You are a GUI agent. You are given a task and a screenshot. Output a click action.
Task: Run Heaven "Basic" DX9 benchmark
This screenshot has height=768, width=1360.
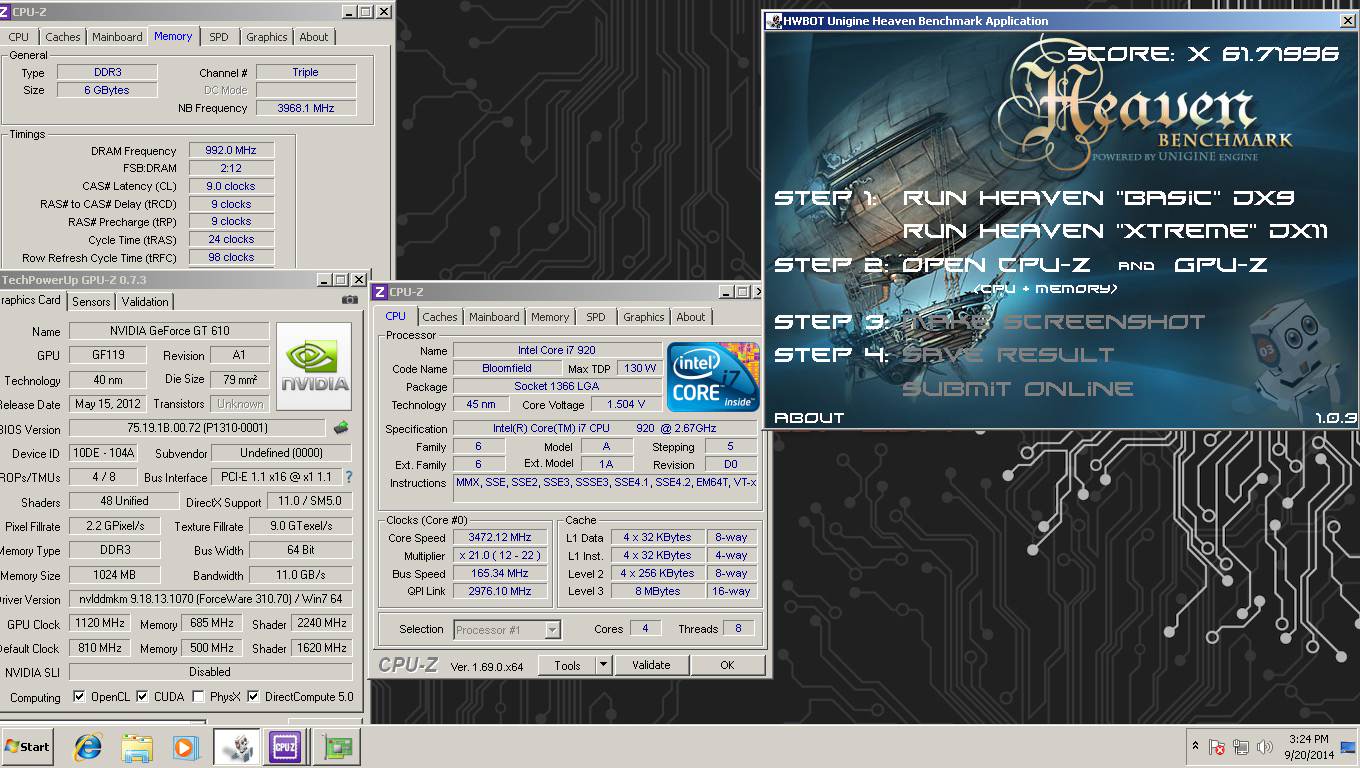(x=1099, y=197)
